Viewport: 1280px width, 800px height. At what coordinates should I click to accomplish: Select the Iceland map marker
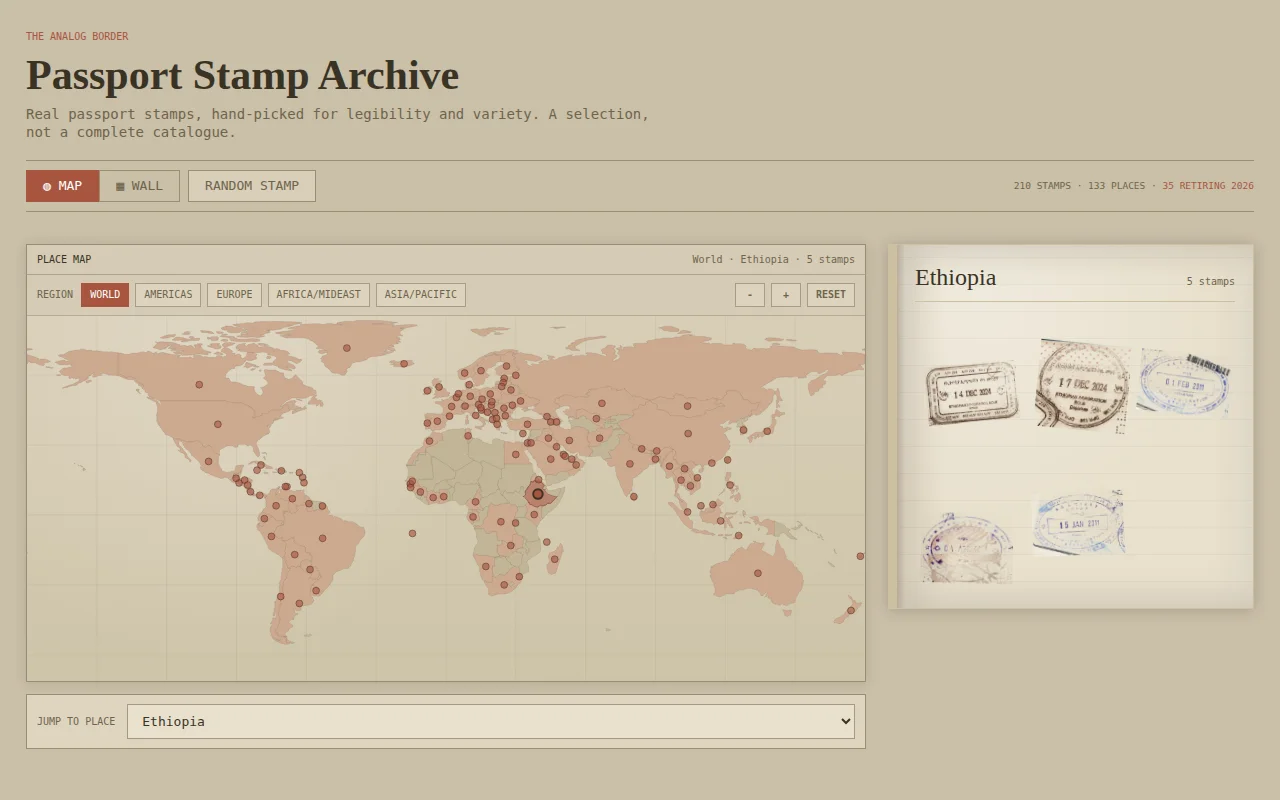404,364
